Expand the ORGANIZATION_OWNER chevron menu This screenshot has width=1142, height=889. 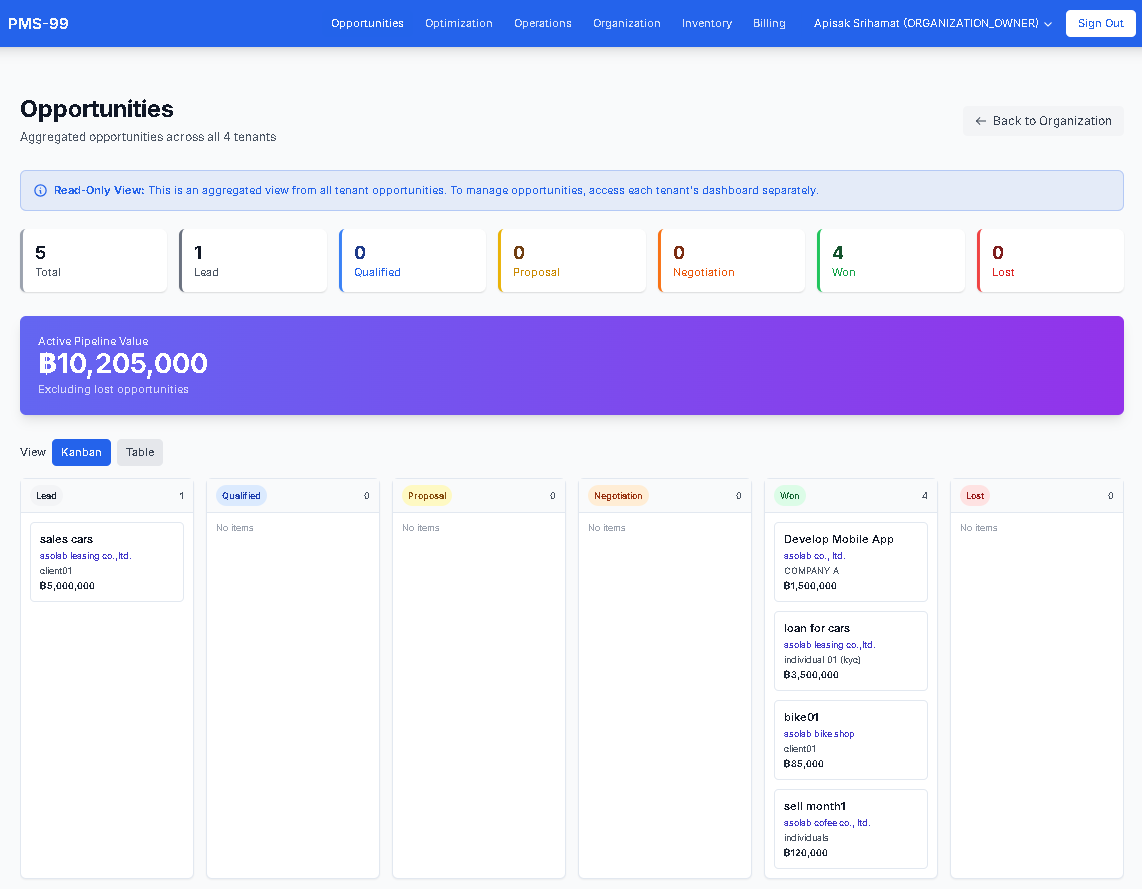tap(1048, 23)
